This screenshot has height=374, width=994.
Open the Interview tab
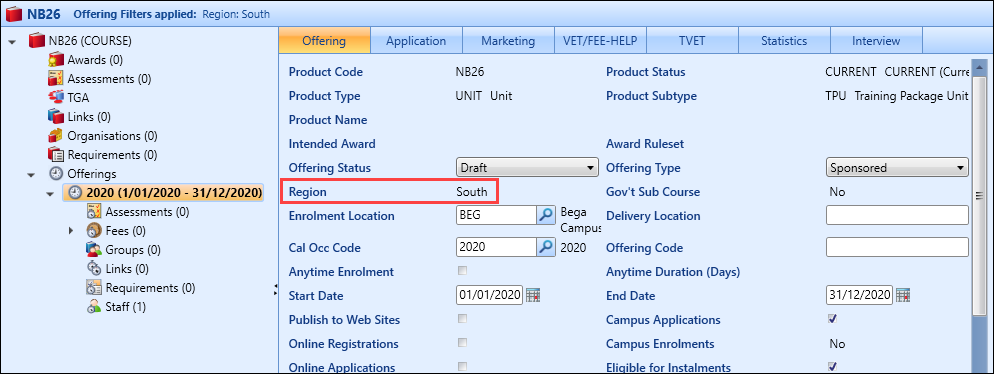(x=875, y=41)
